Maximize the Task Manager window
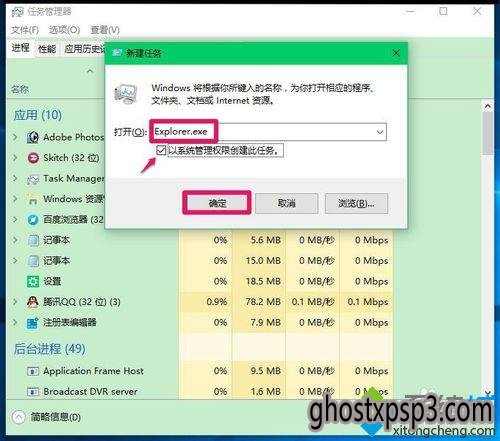 point(443,11)
